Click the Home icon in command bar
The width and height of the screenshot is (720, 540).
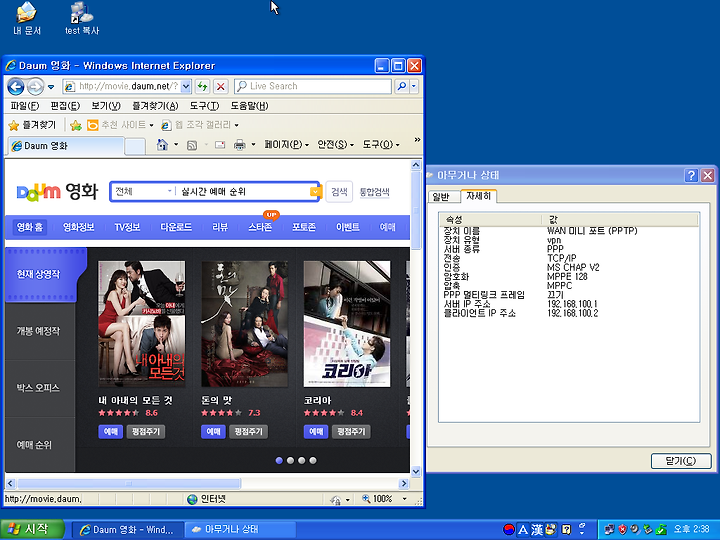pos(162,145)
